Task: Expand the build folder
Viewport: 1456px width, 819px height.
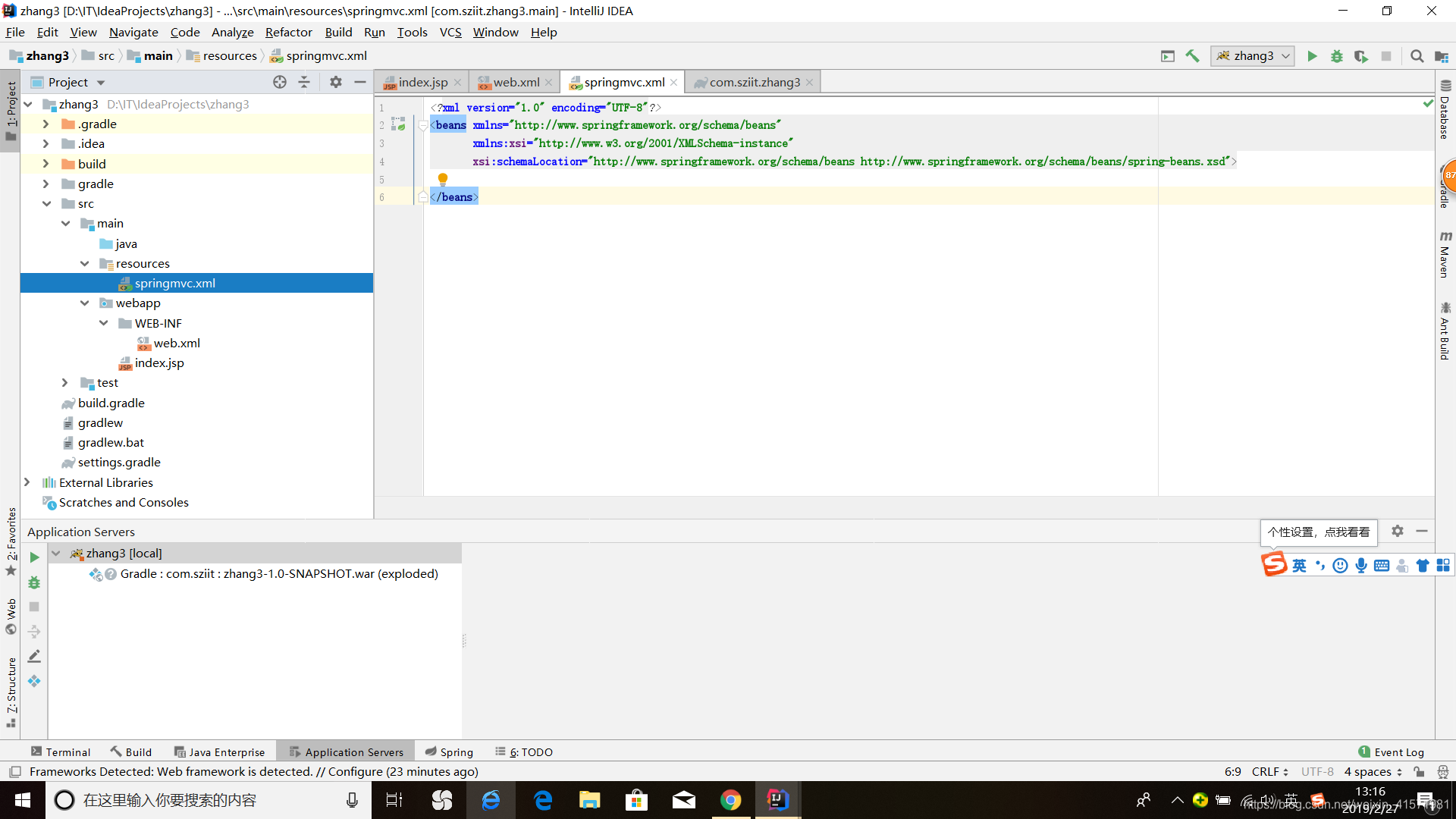Action: point(45,164)
